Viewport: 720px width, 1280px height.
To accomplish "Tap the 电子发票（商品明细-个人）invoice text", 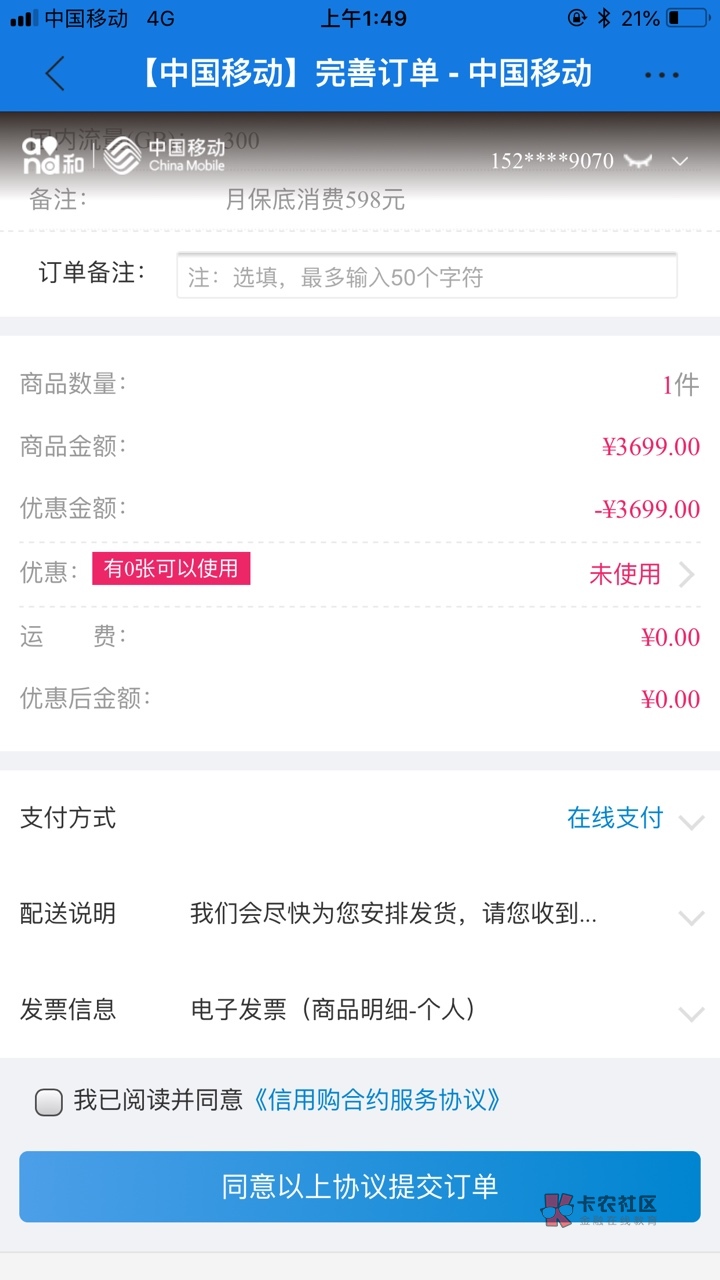I will [x=333, y=1010].
